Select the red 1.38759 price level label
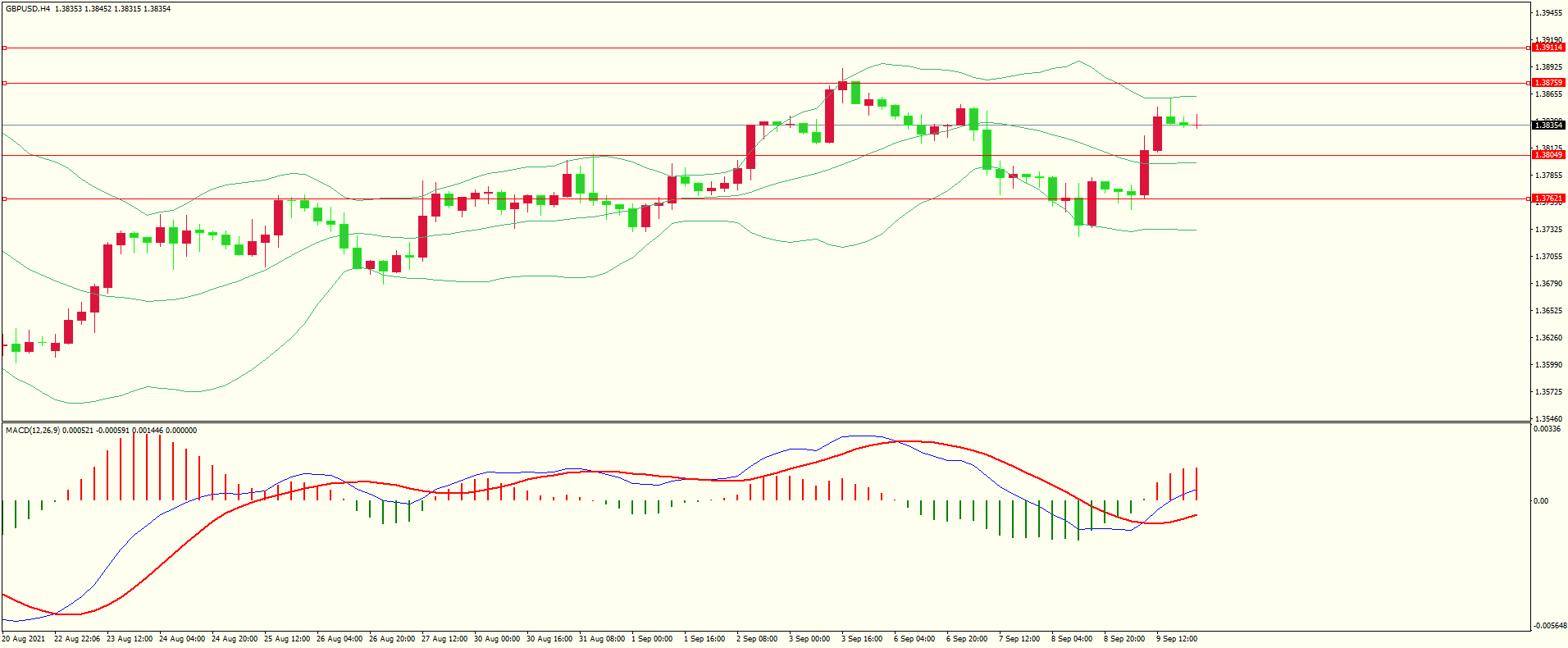Image resolution: width=1568 pixels, height=648 pixels. click(1548, 83)
